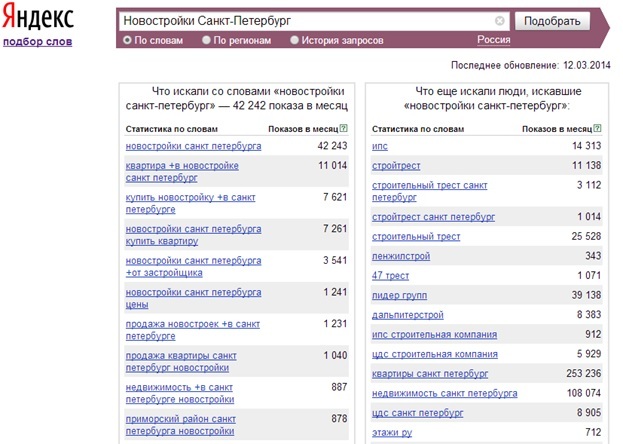This screenshot has height=444, width=623.
Task: Open продажа новостроек +в санкт петербурге link
Action: tap(193, 330)
